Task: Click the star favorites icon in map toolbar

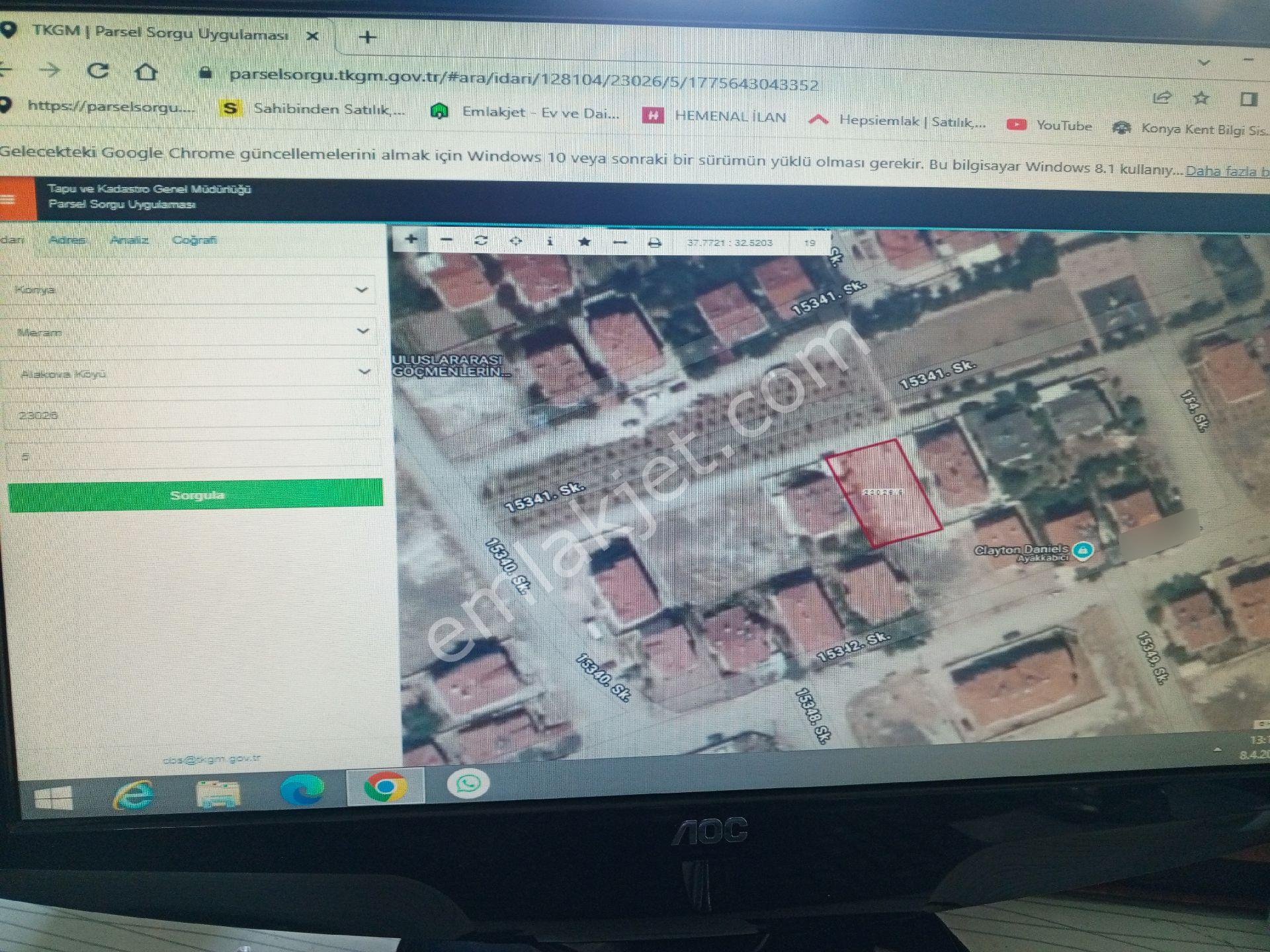Action: [584, 242]
